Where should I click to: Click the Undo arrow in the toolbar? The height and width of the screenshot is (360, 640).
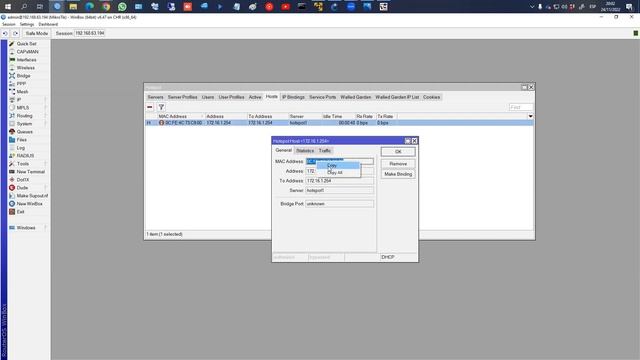click(5, 33)
